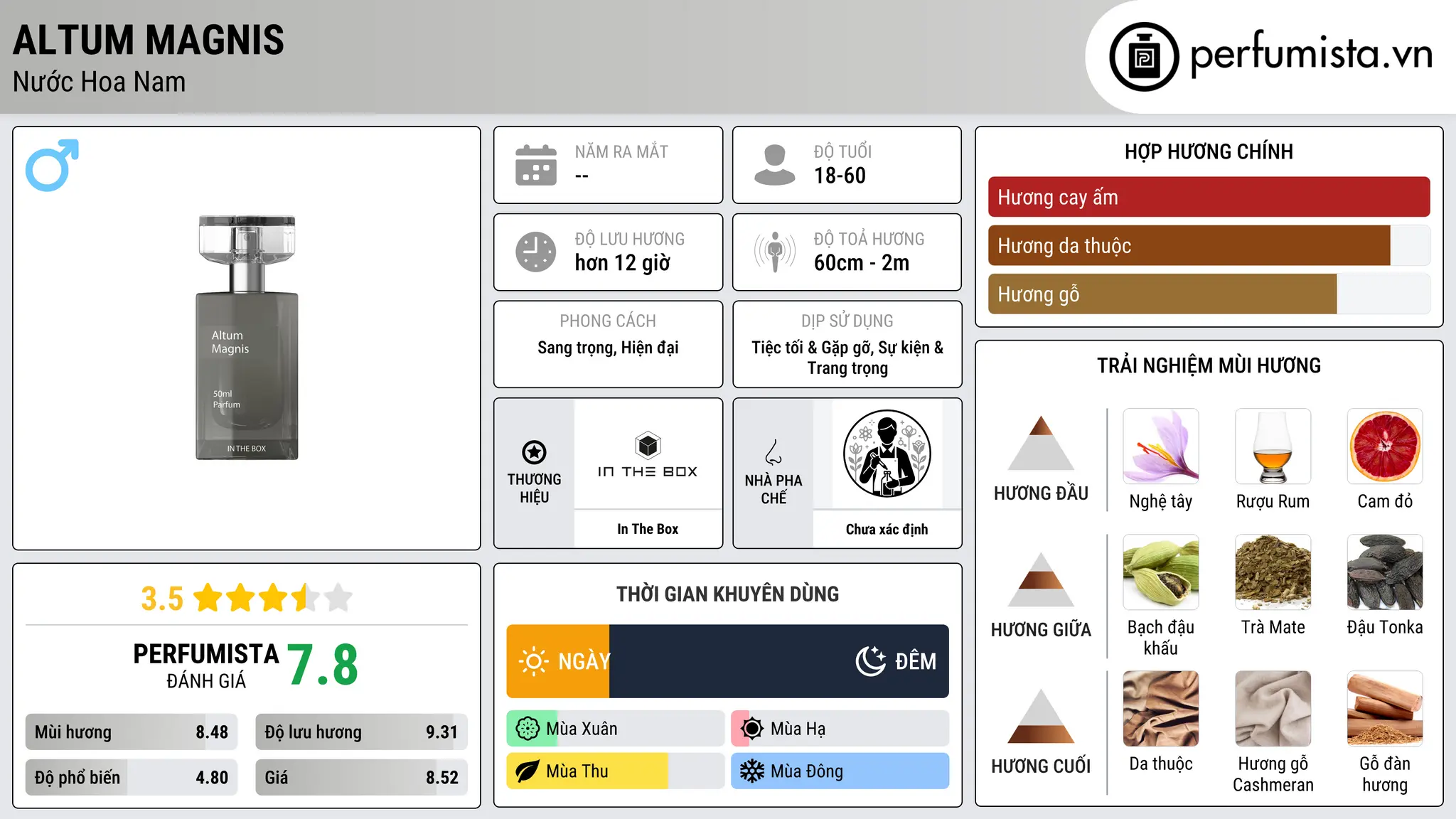Click the Mùi hương 8.48 score bar
Screen dimensions: 1456x819
tap(131, 732)
